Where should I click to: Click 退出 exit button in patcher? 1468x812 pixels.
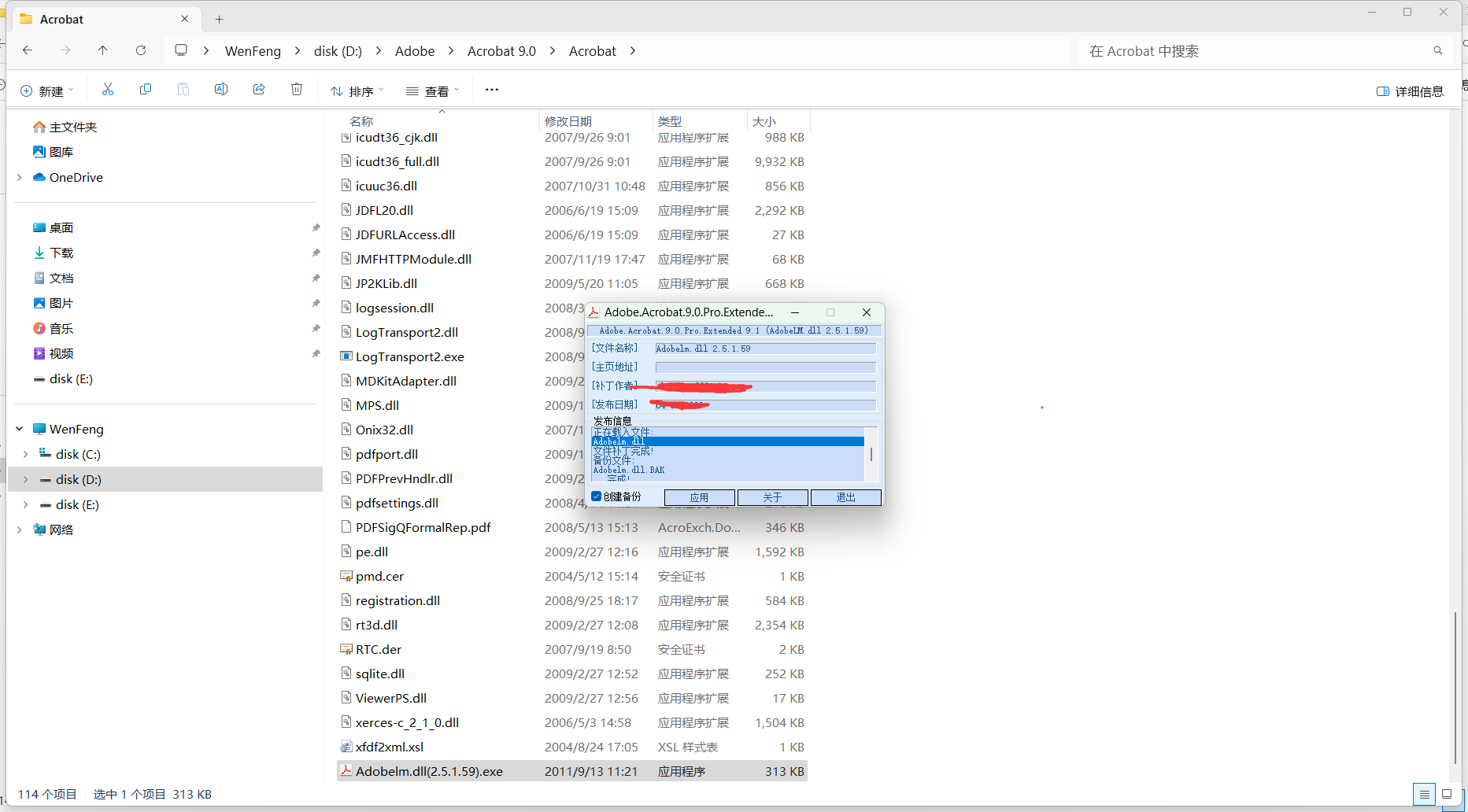pos(845,497)
